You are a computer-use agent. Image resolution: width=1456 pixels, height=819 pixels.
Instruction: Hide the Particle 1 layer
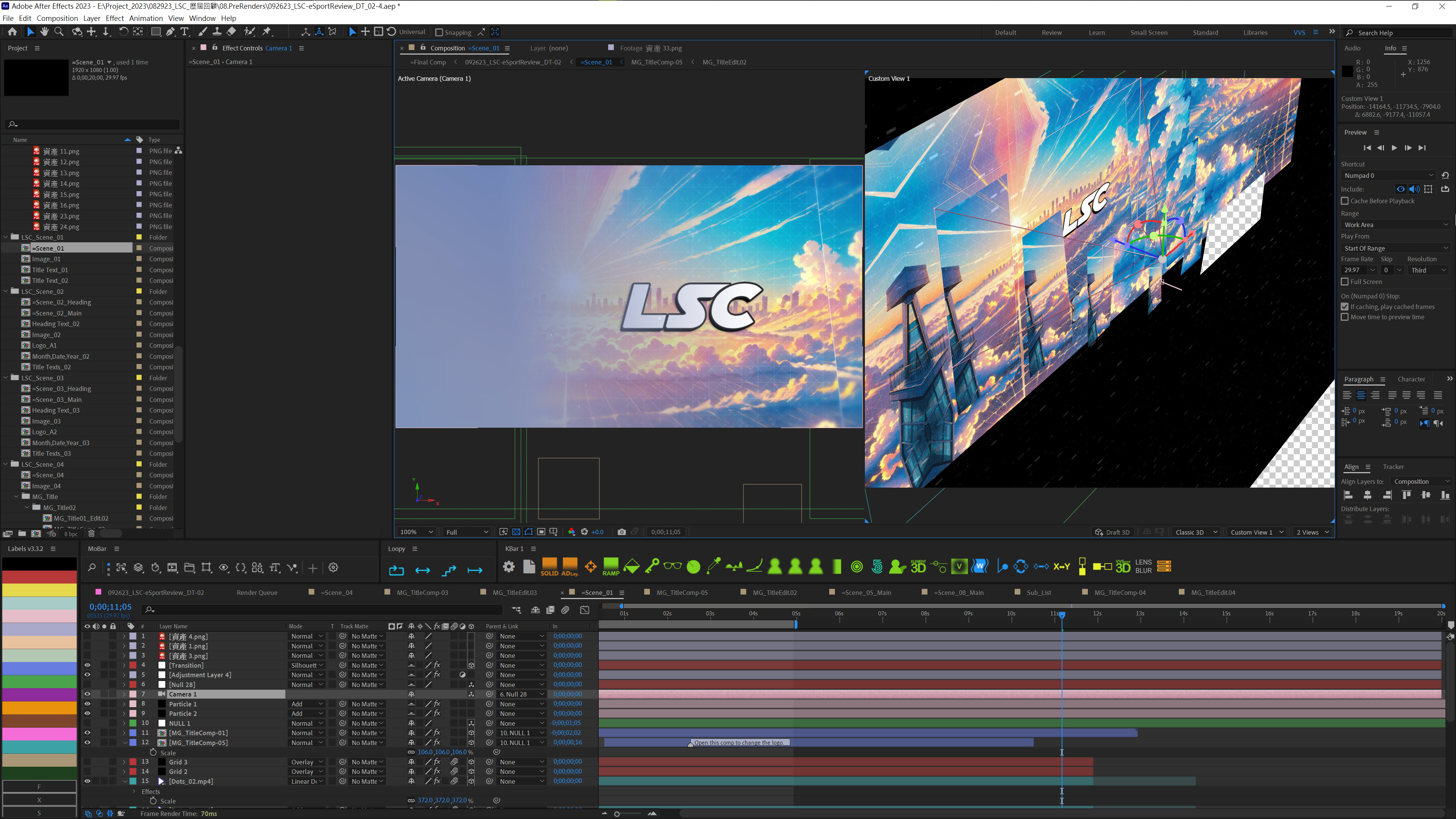coord(87,704)
